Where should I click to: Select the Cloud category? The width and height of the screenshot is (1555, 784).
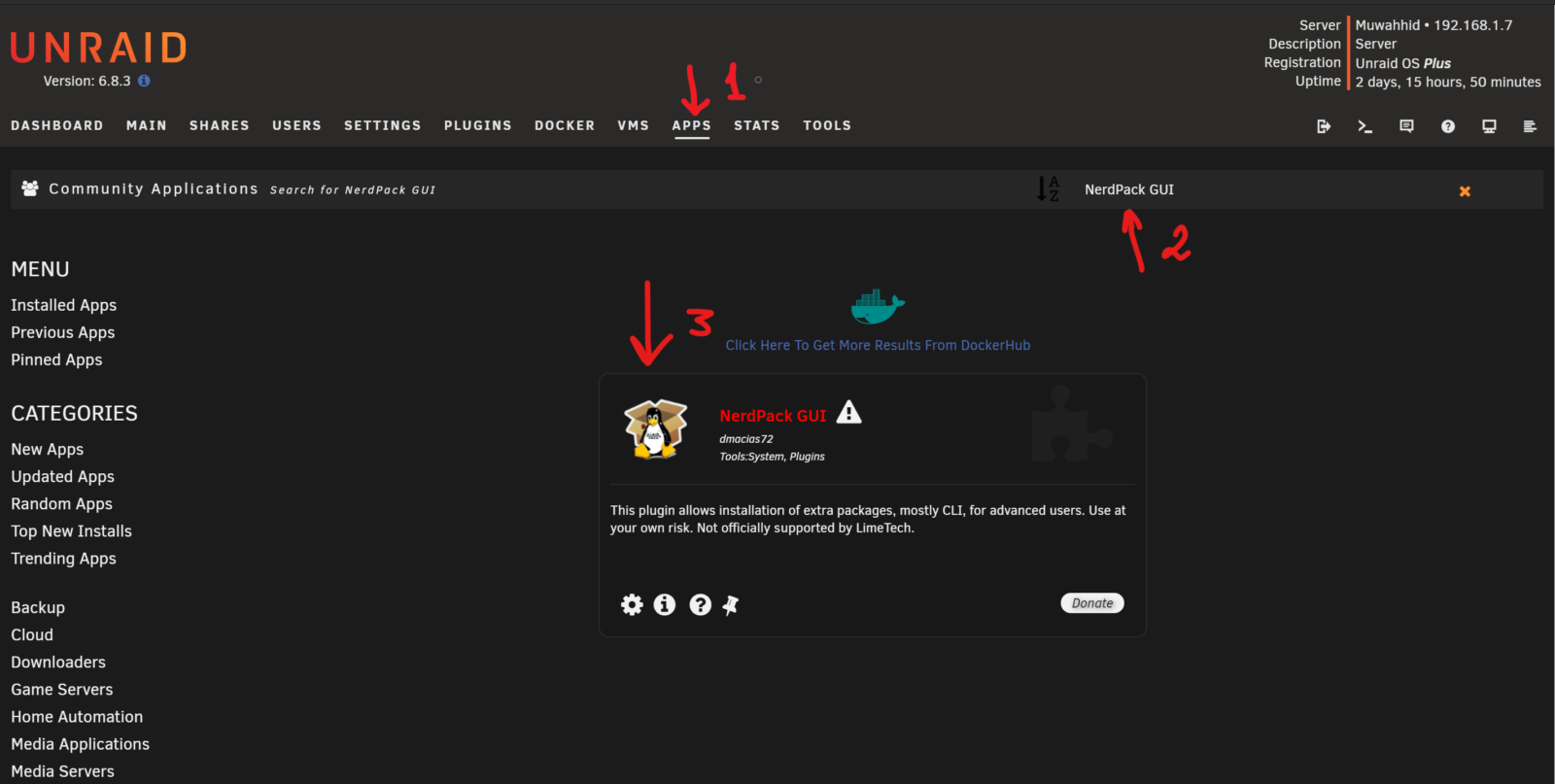(x=32, y=634)
